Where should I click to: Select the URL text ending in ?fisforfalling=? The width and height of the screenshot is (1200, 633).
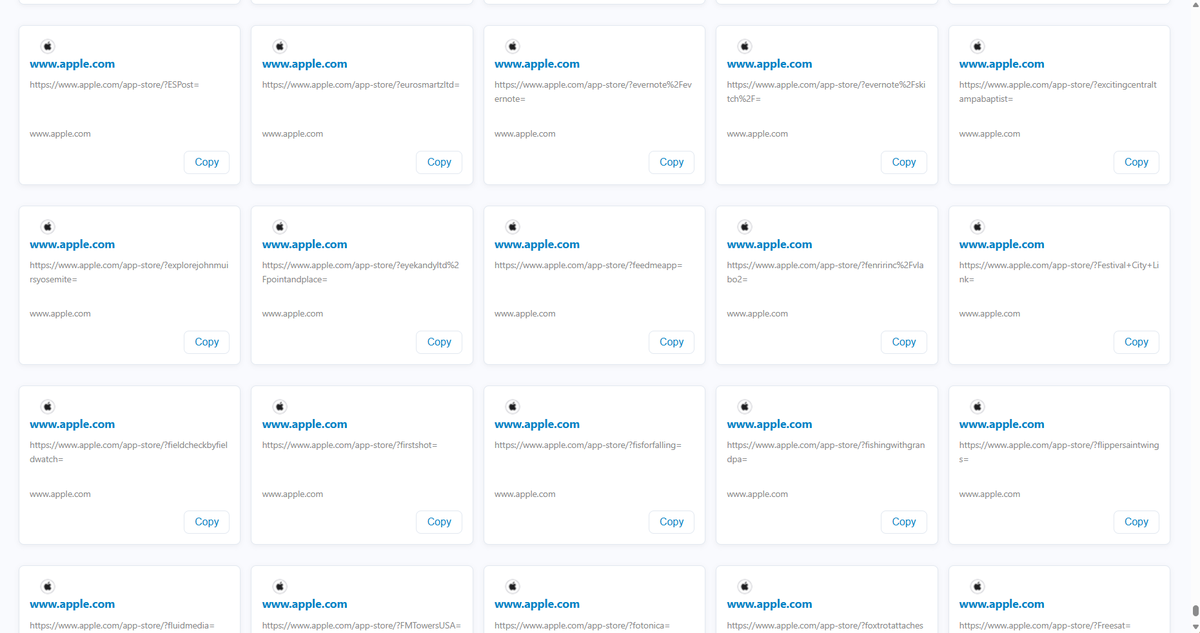[x=588, y=445]
